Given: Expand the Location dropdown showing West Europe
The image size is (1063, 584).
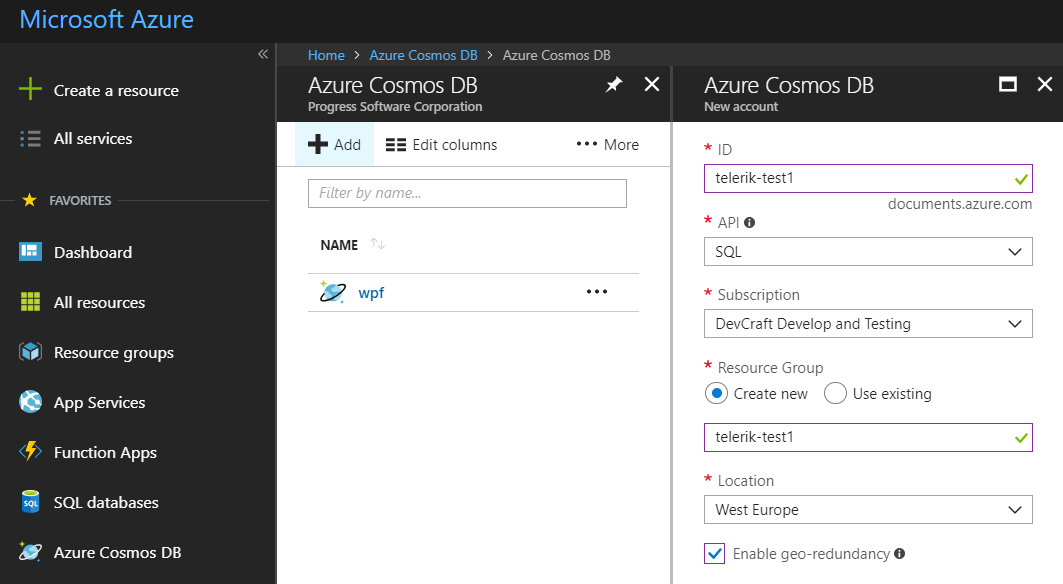Looking at the screenshot, I should pos(867,510).
